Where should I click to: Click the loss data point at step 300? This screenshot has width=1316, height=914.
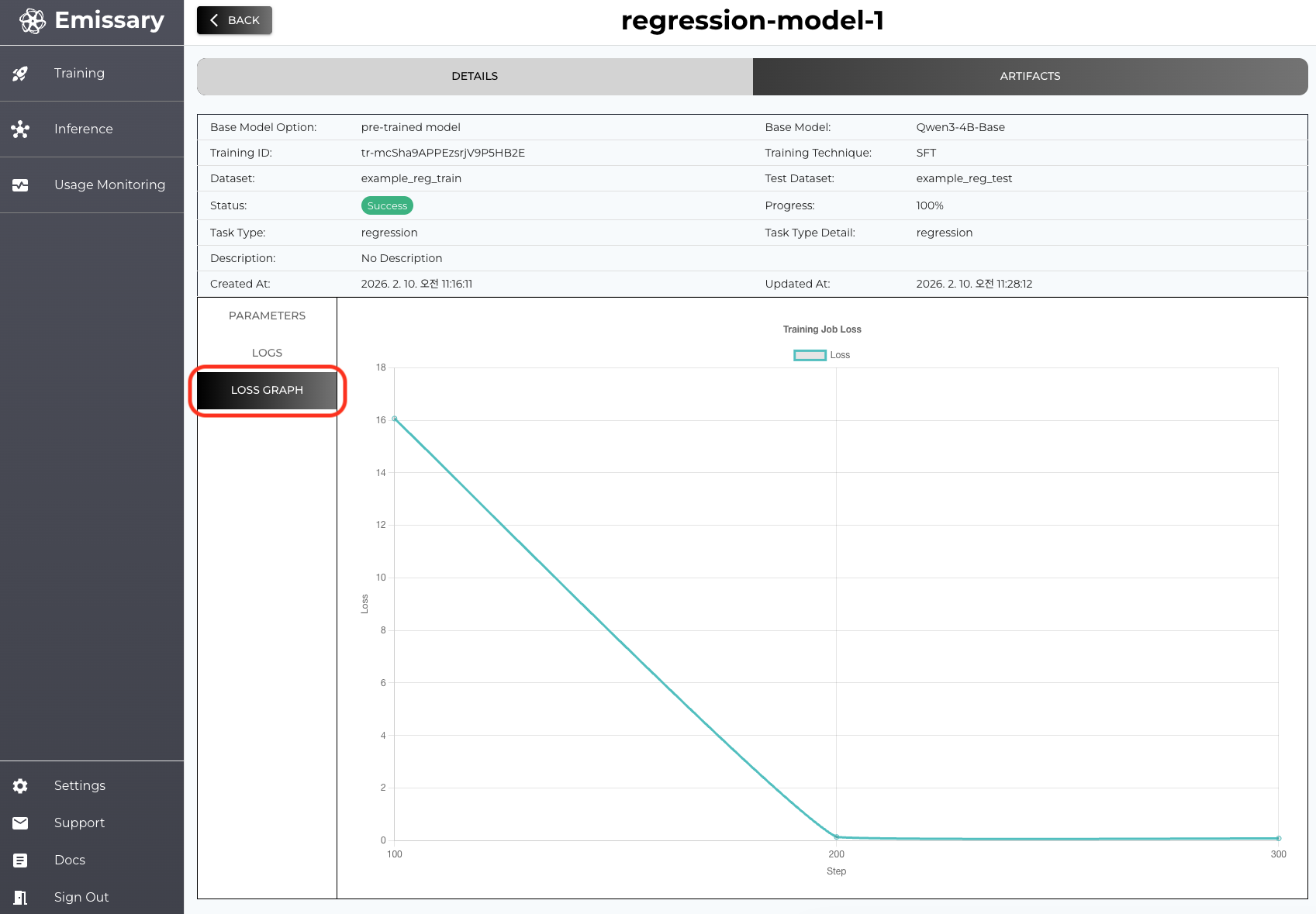pyautogui.click(x=1278, y=838)
